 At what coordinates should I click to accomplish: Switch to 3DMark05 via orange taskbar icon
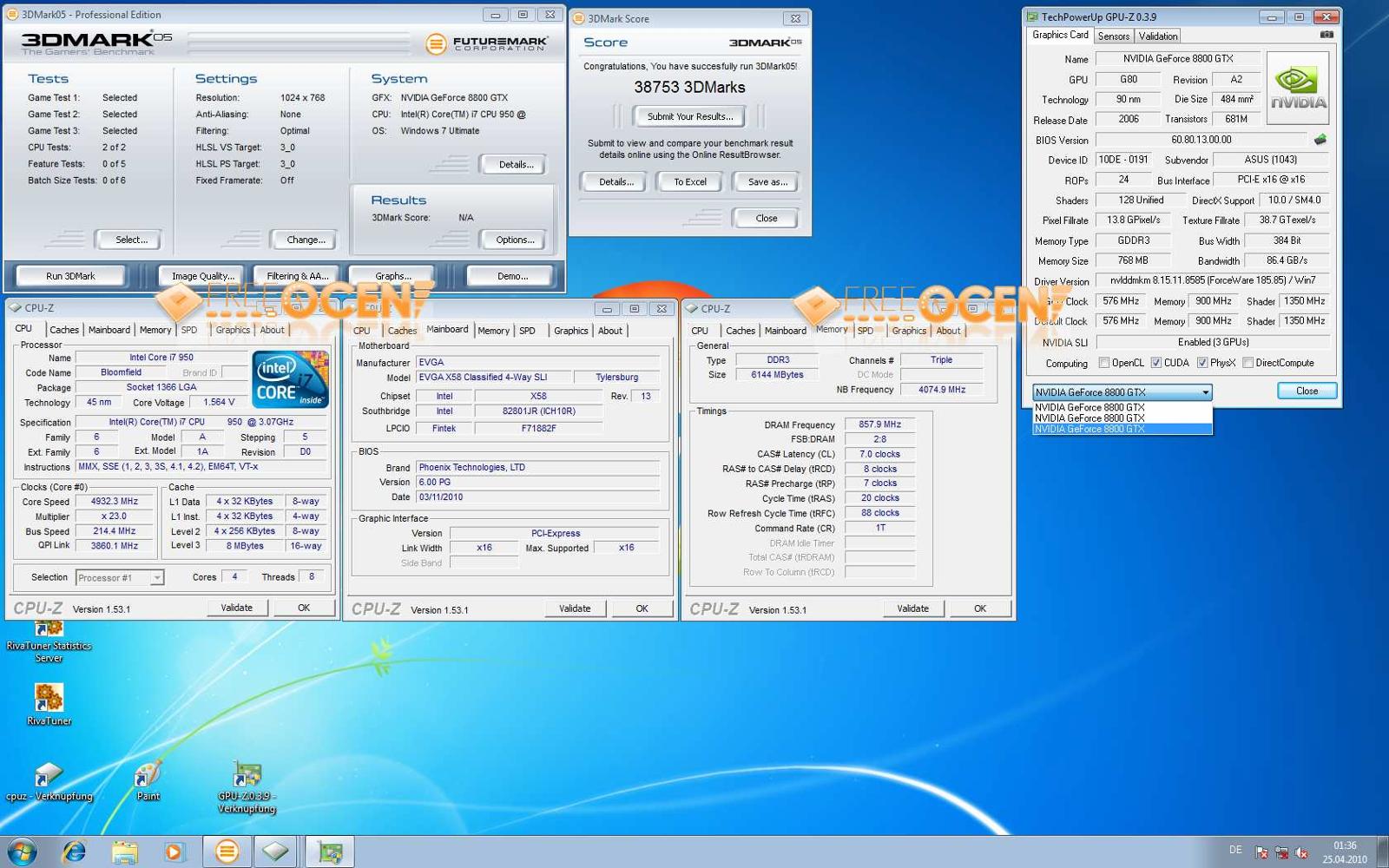pos(227,852)
